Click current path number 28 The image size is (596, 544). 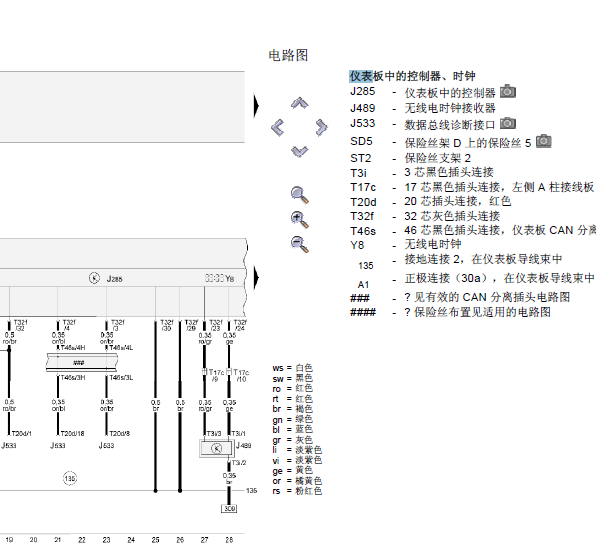(x=229, y=540)
